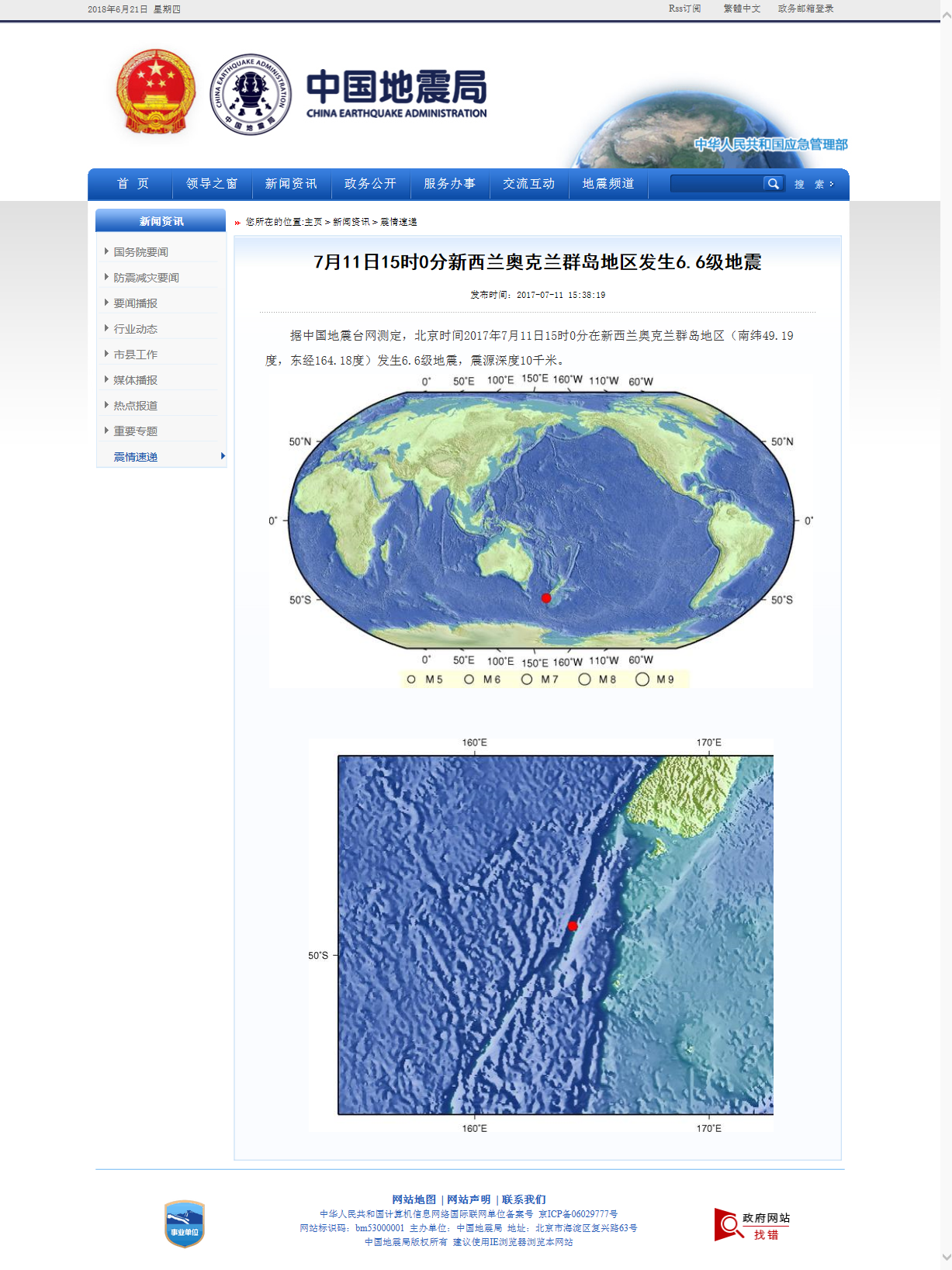Open the 网站地图 footer link
952x1270 pixels.
[414, 1199]
